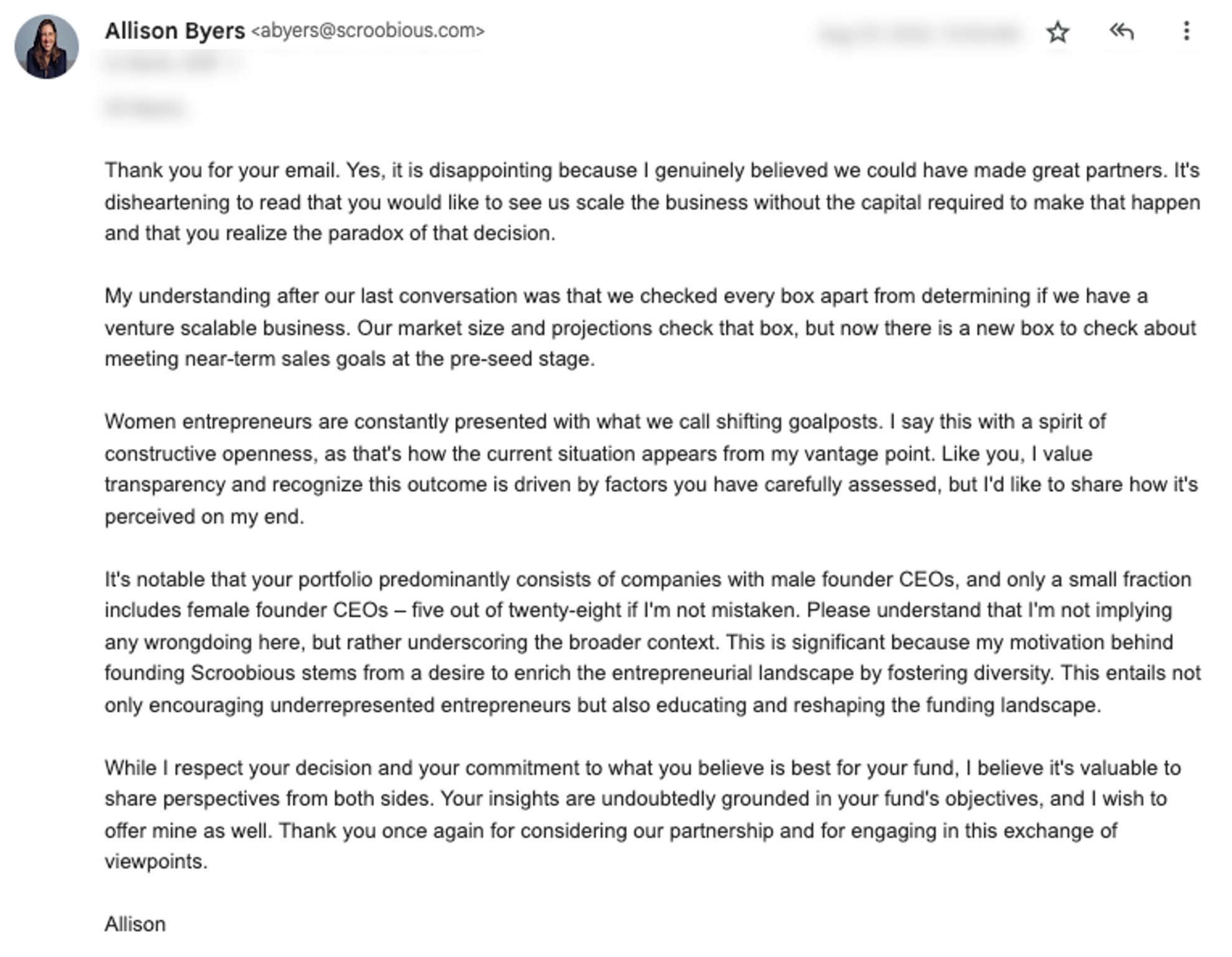Click Allison Byers' profile photo
The height and width of the screenshot is (957, 1232).
tap(47, 47)
